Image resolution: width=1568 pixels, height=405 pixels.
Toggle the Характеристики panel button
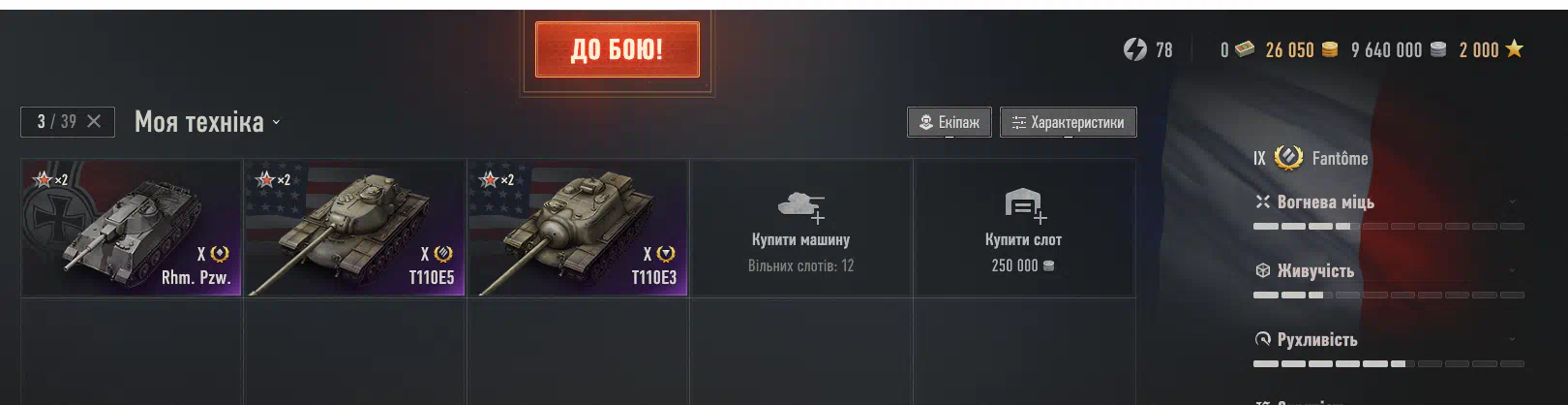(1069, 122)
